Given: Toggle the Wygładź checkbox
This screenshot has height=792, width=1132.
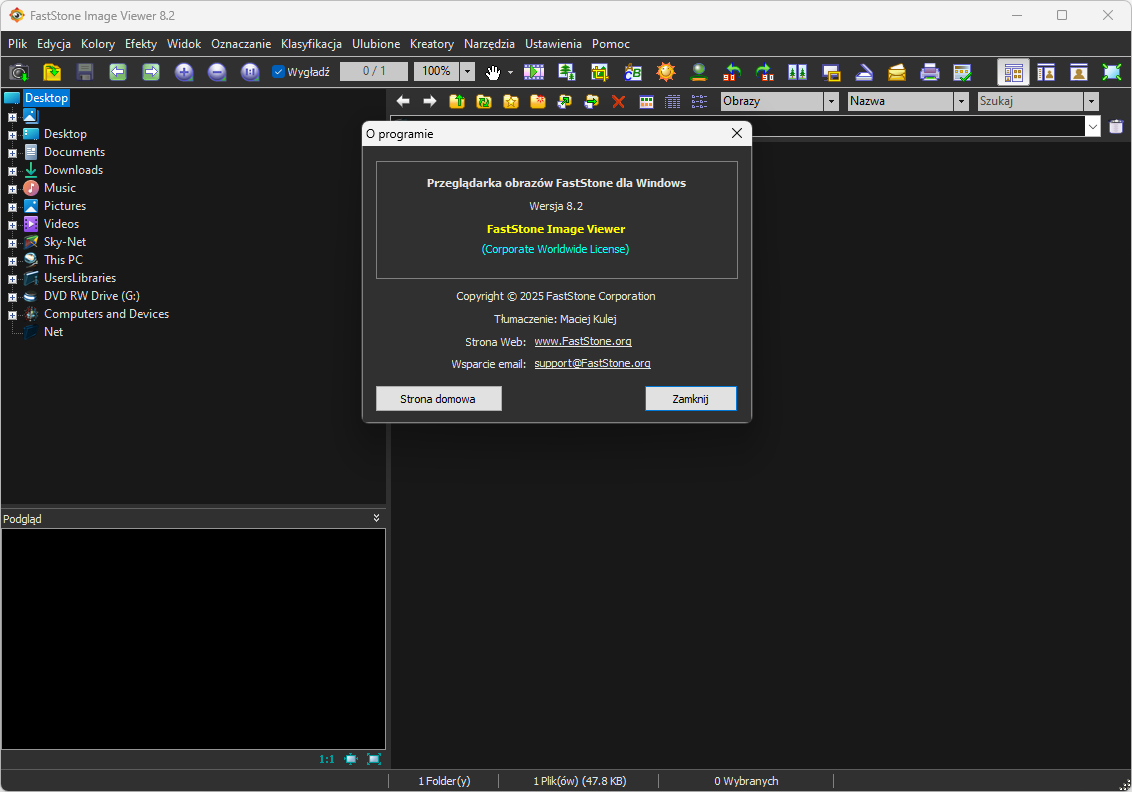Looking at the screenshot, I should pos(278,71).
